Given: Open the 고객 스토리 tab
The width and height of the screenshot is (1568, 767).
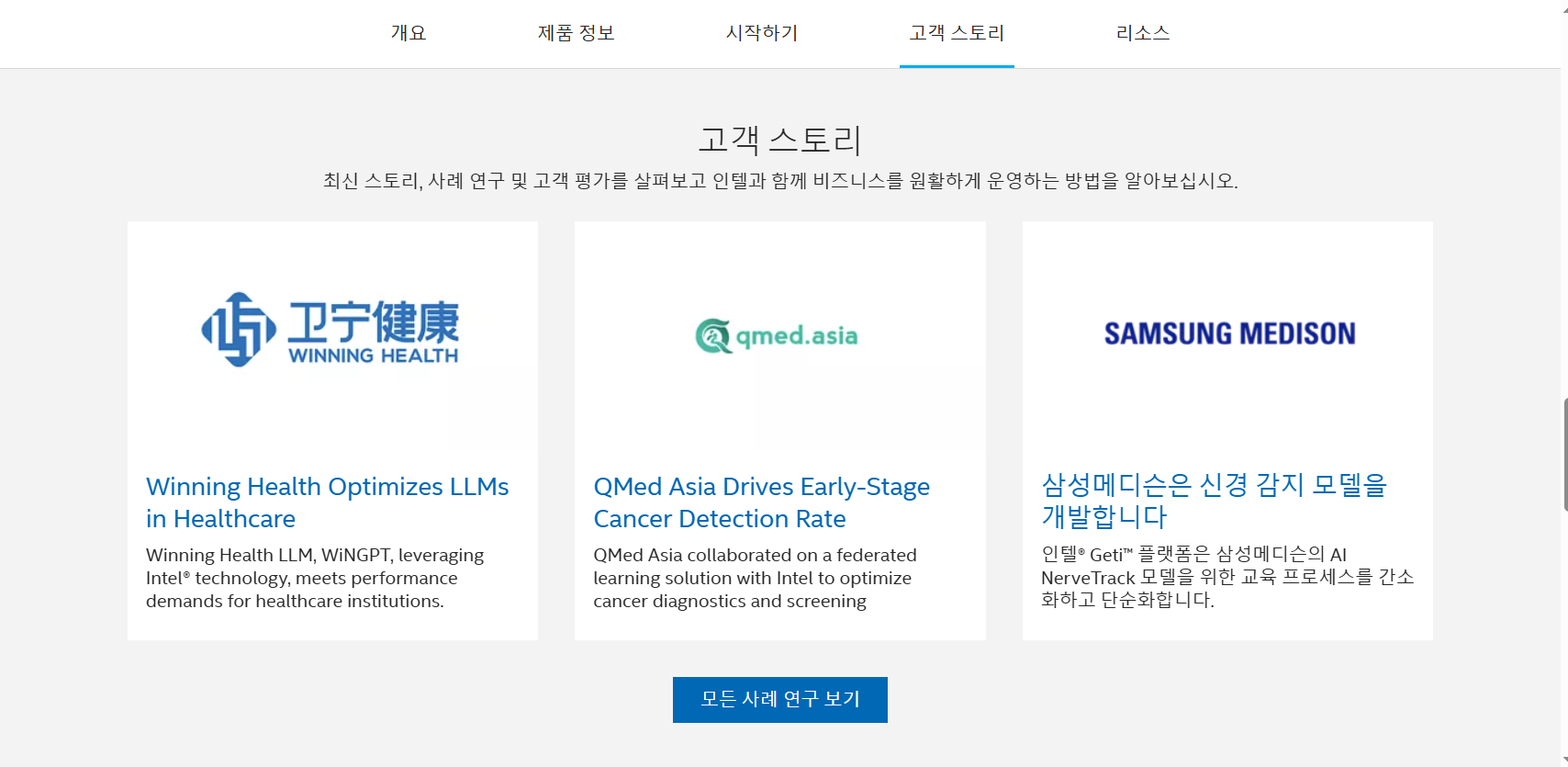Looking at the screenshot, I should click(957, 33).
